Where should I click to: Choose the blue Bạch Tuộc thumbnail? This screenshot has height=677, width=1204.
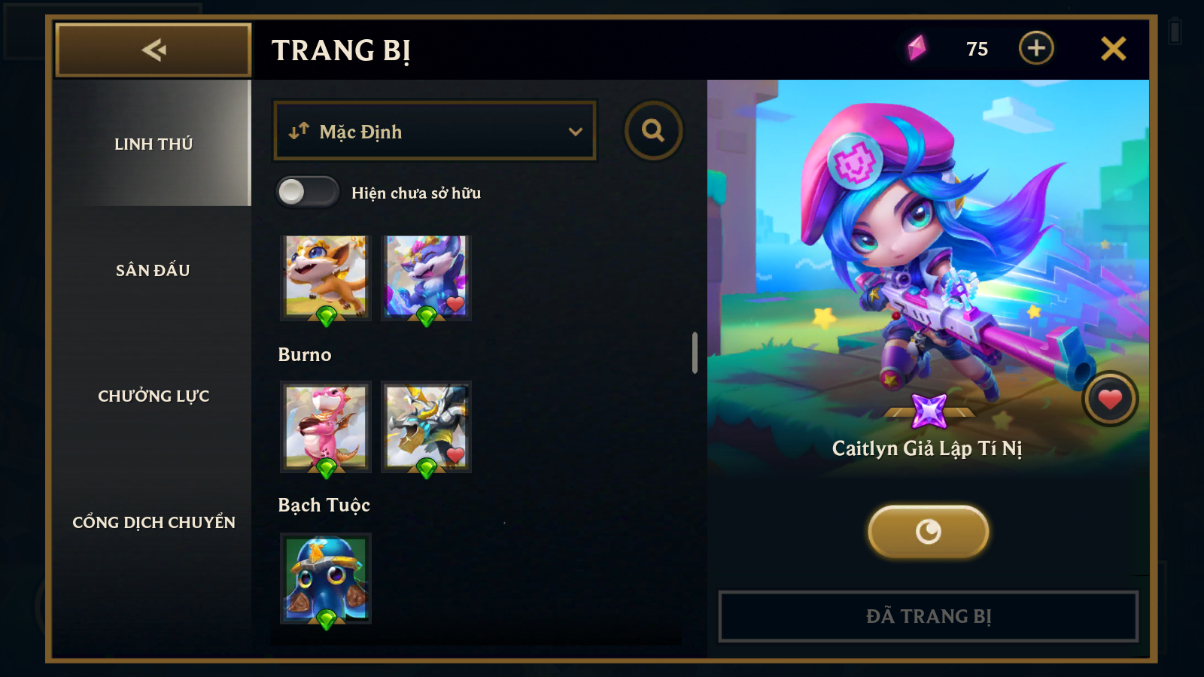pyautogui.click(x=326, y=579)
